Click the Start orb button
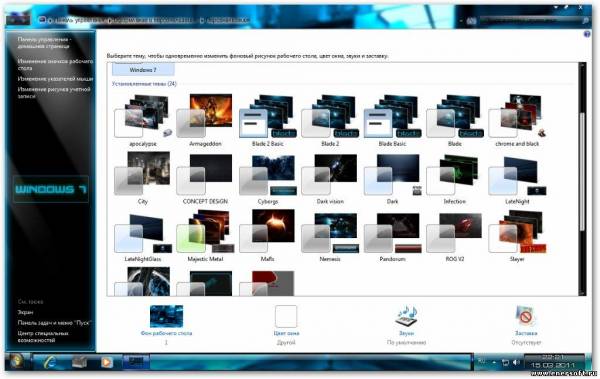Screen dimensions: 600x379 (x=16, y=361)
